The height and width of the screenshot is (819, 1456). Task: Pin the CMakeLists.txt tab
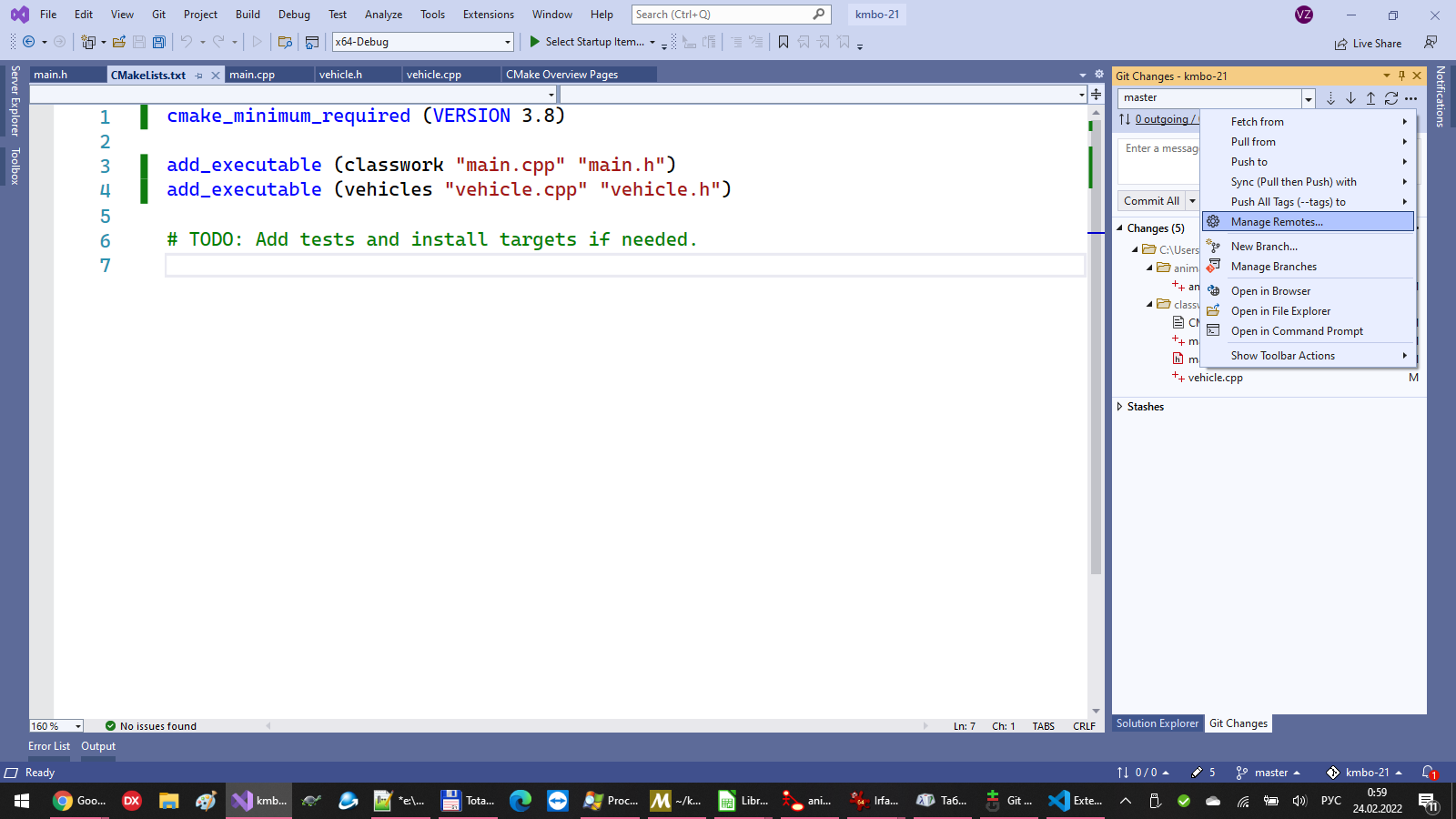[x=199, y=76]
